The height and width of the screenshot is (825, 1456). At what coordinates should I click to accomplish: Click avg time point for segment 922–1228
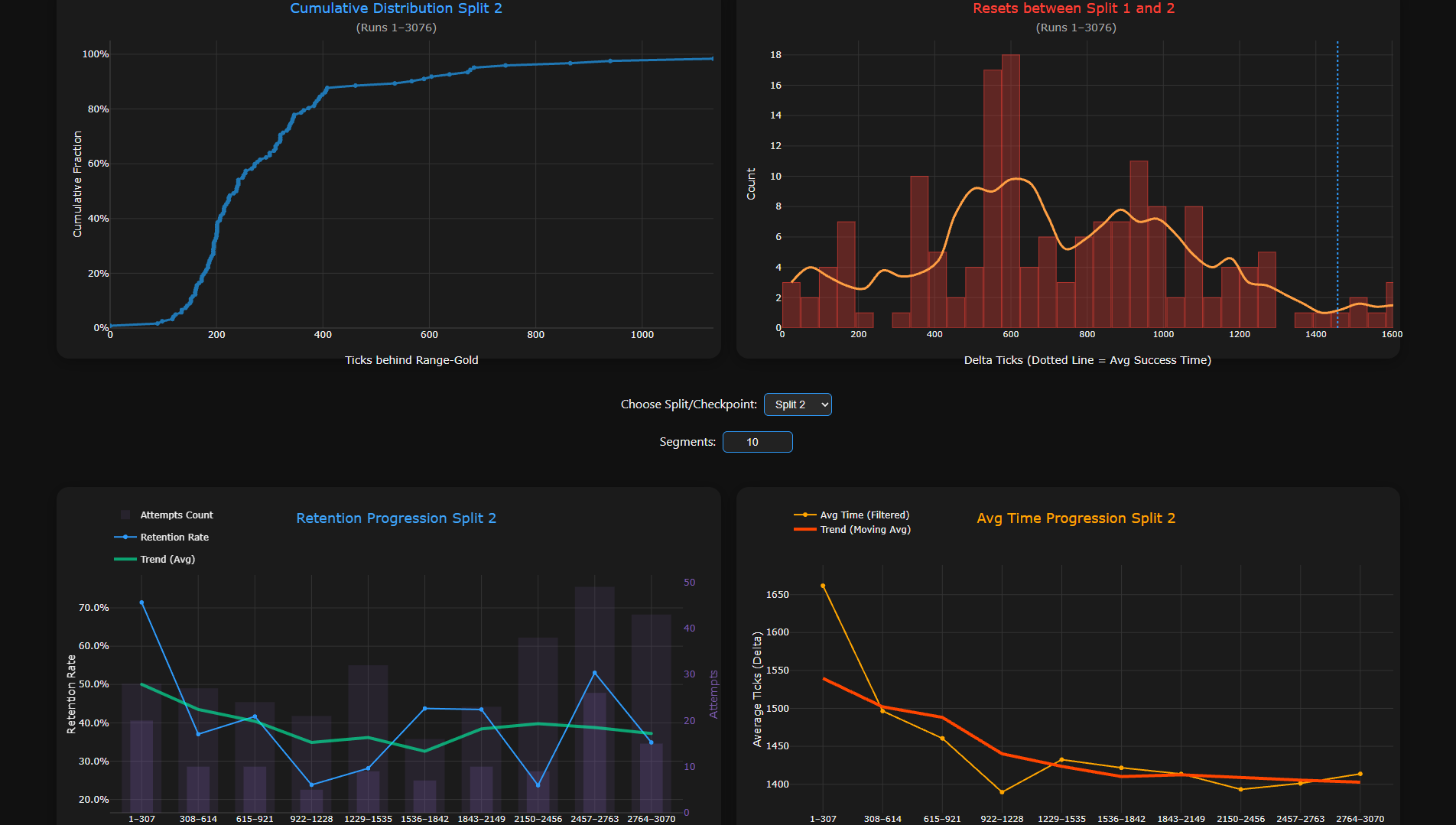(x=1002, y=792)
